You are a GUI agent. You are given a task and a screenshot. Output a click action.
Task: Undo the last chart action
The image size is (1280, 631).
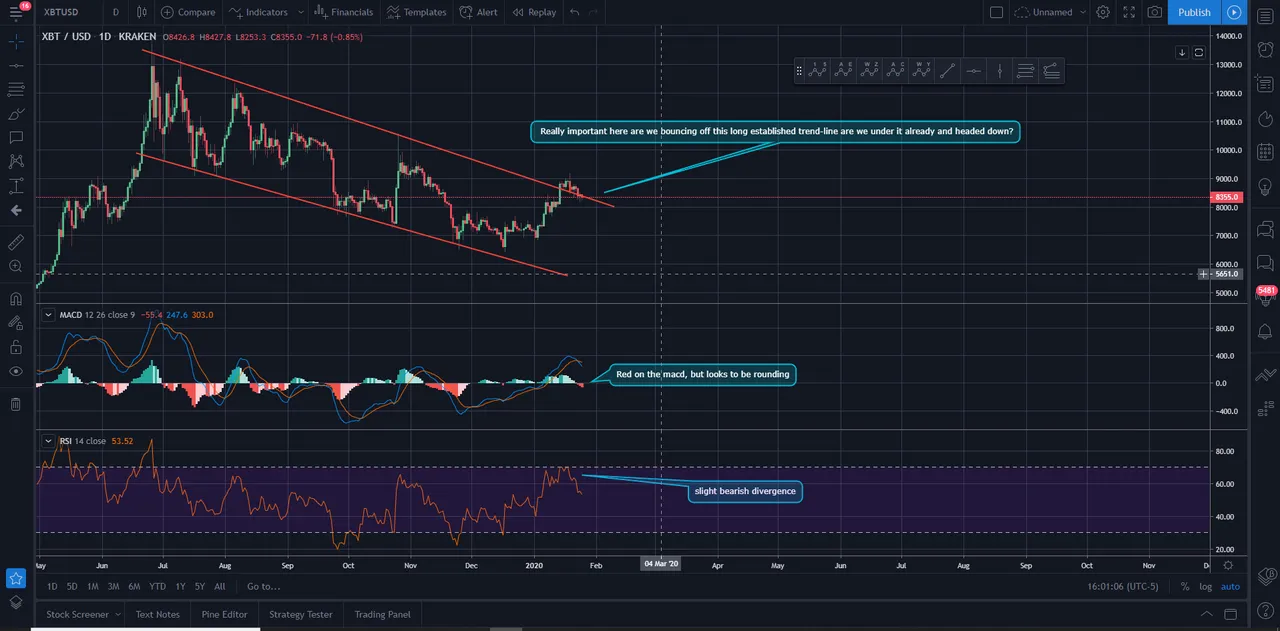click(x=574, y=12)
